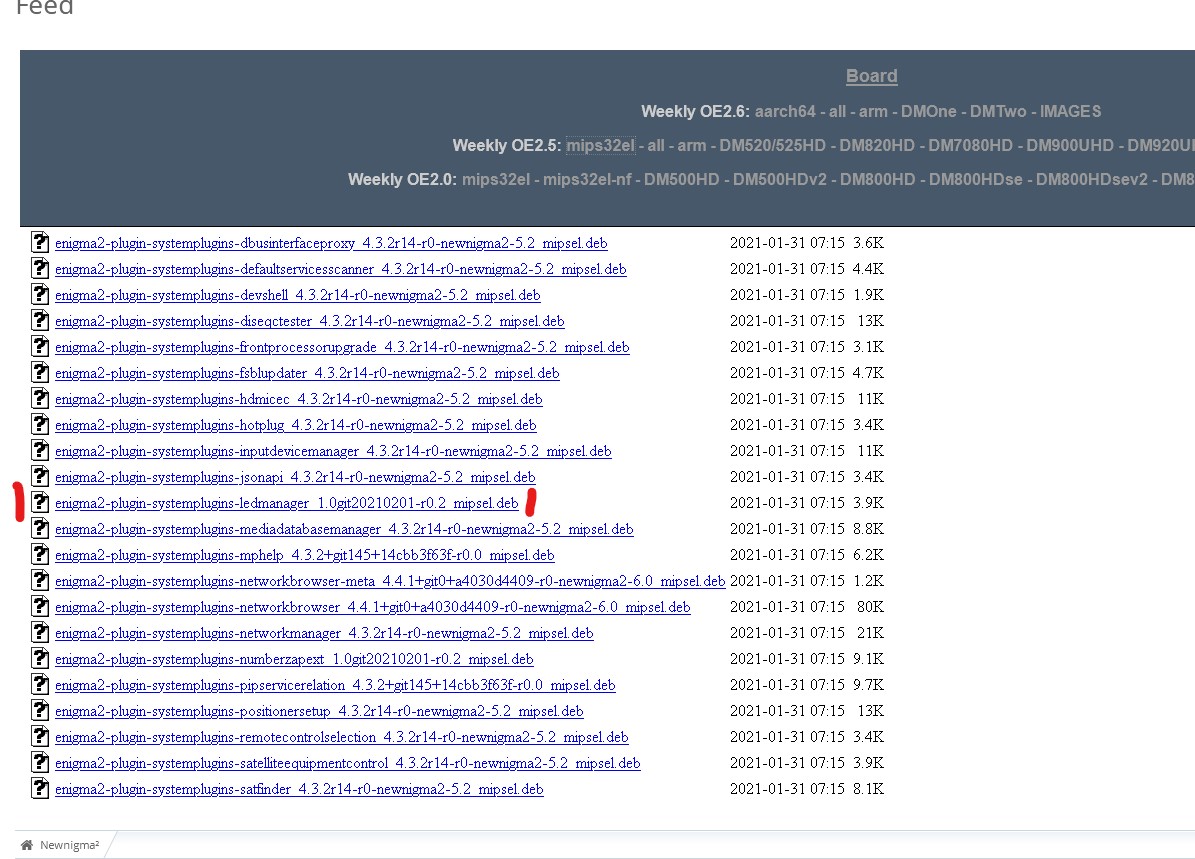Image resolution: width=1195 pixels, height=859 pixels.
Task: Click the file icon beside satfinder package
Action: [39, 789]
